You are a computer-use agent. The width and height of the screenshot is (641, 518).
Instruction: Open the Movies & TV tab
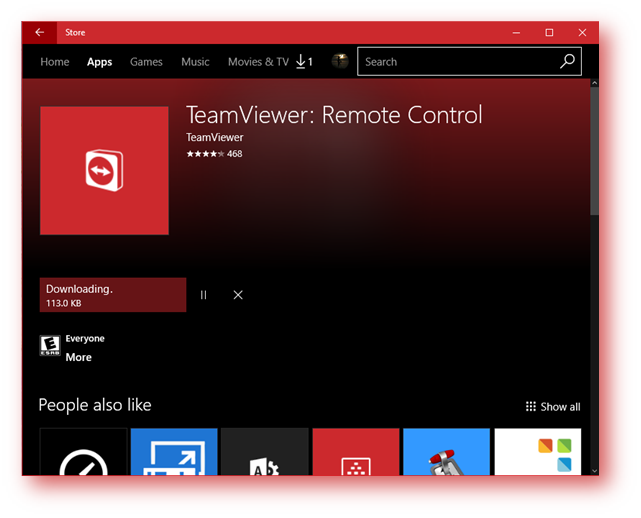click(258, 62)
